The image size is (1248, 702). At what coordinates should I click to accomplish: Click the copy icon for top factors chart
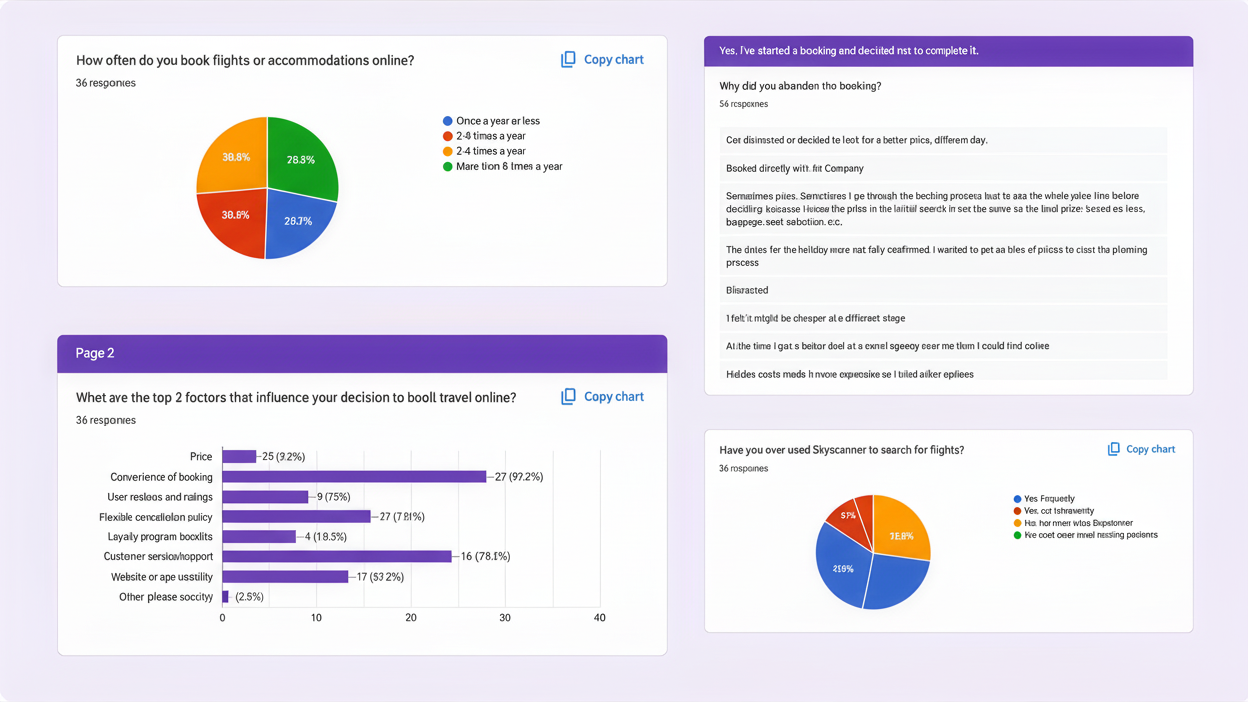[x=568, y=397]
